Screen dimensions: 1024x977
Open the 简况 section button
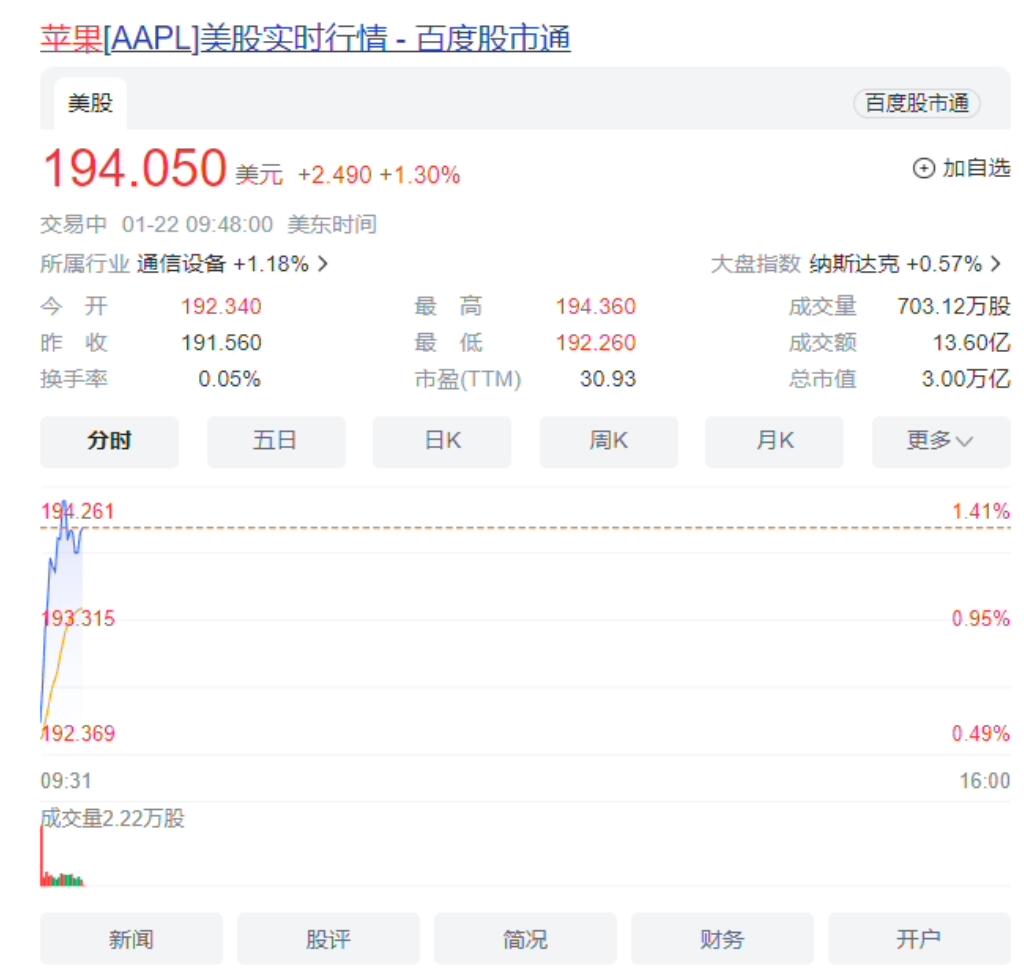(525, 939)
